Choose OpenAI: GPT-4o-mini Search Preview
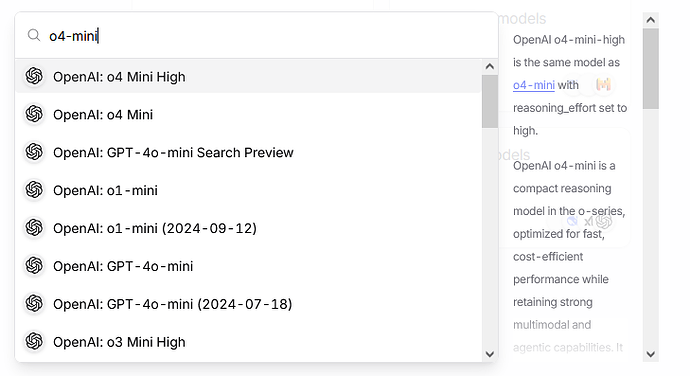The image size is (690, 376). click(x=249, y=152)
